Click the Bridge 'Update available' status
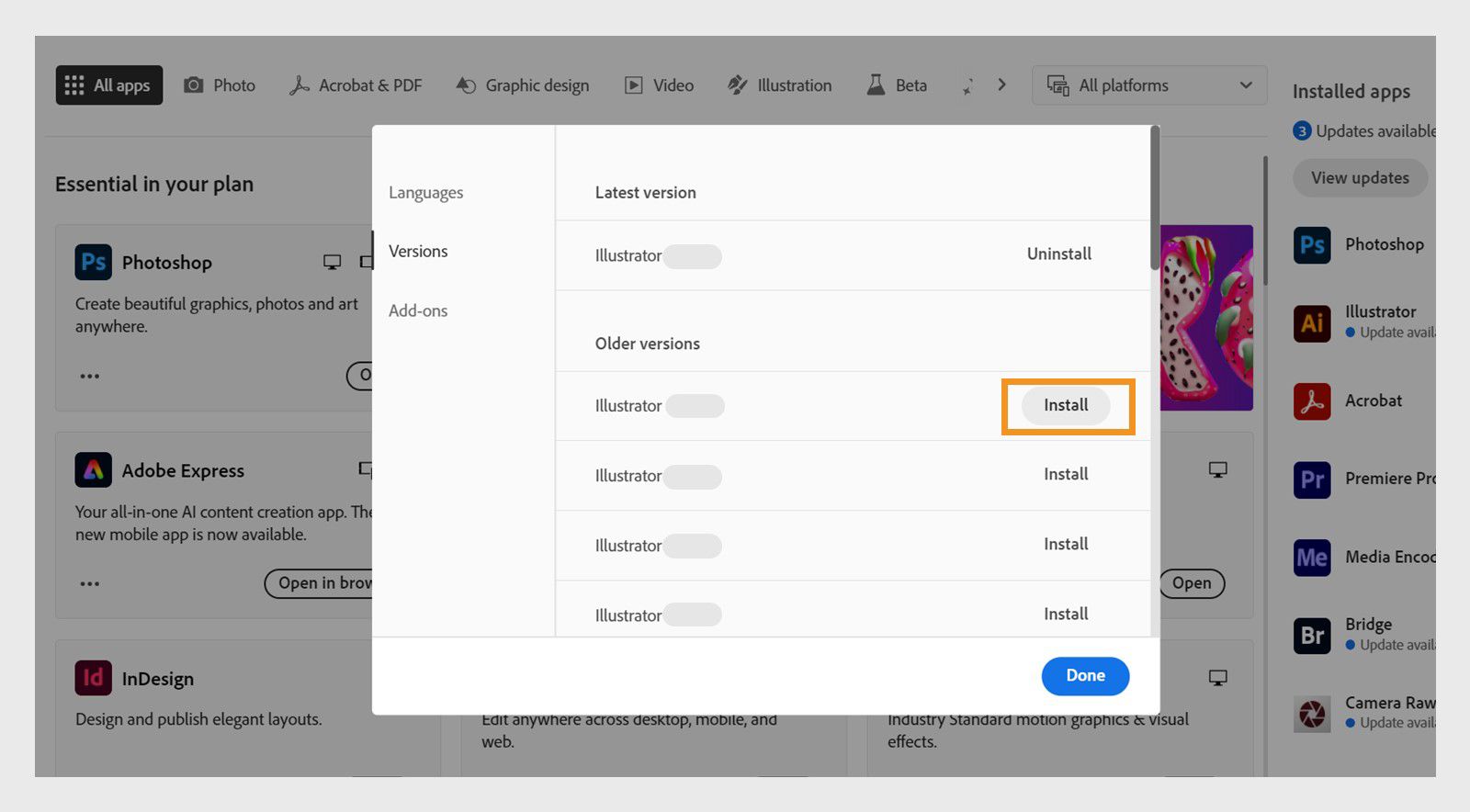1470x812 pixels. [x=1391, y=646]
